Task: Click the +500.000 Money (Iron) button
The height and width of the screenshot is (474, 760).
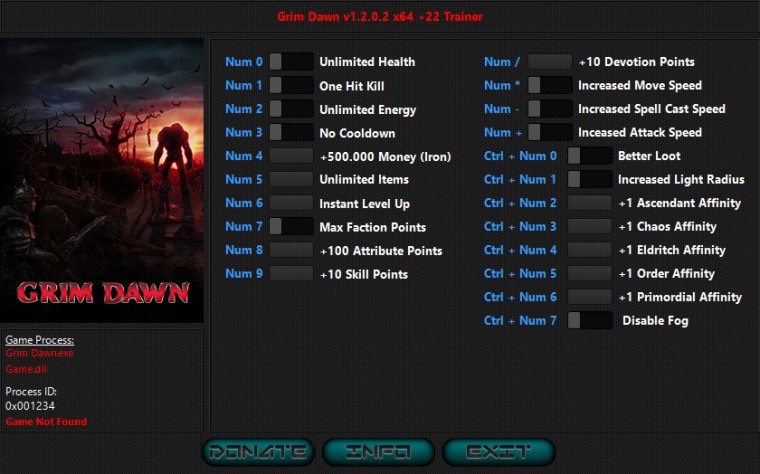Action: (291, 156)
